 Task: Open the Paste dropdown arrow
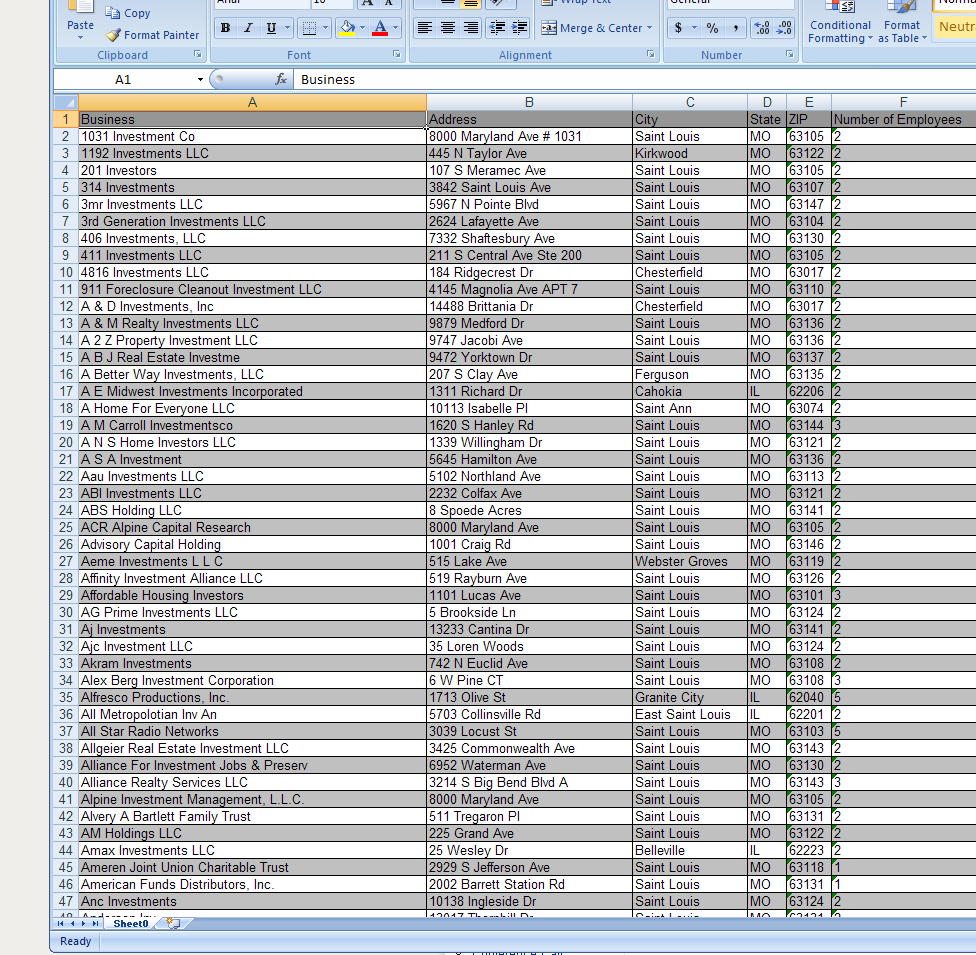[80, 38]
